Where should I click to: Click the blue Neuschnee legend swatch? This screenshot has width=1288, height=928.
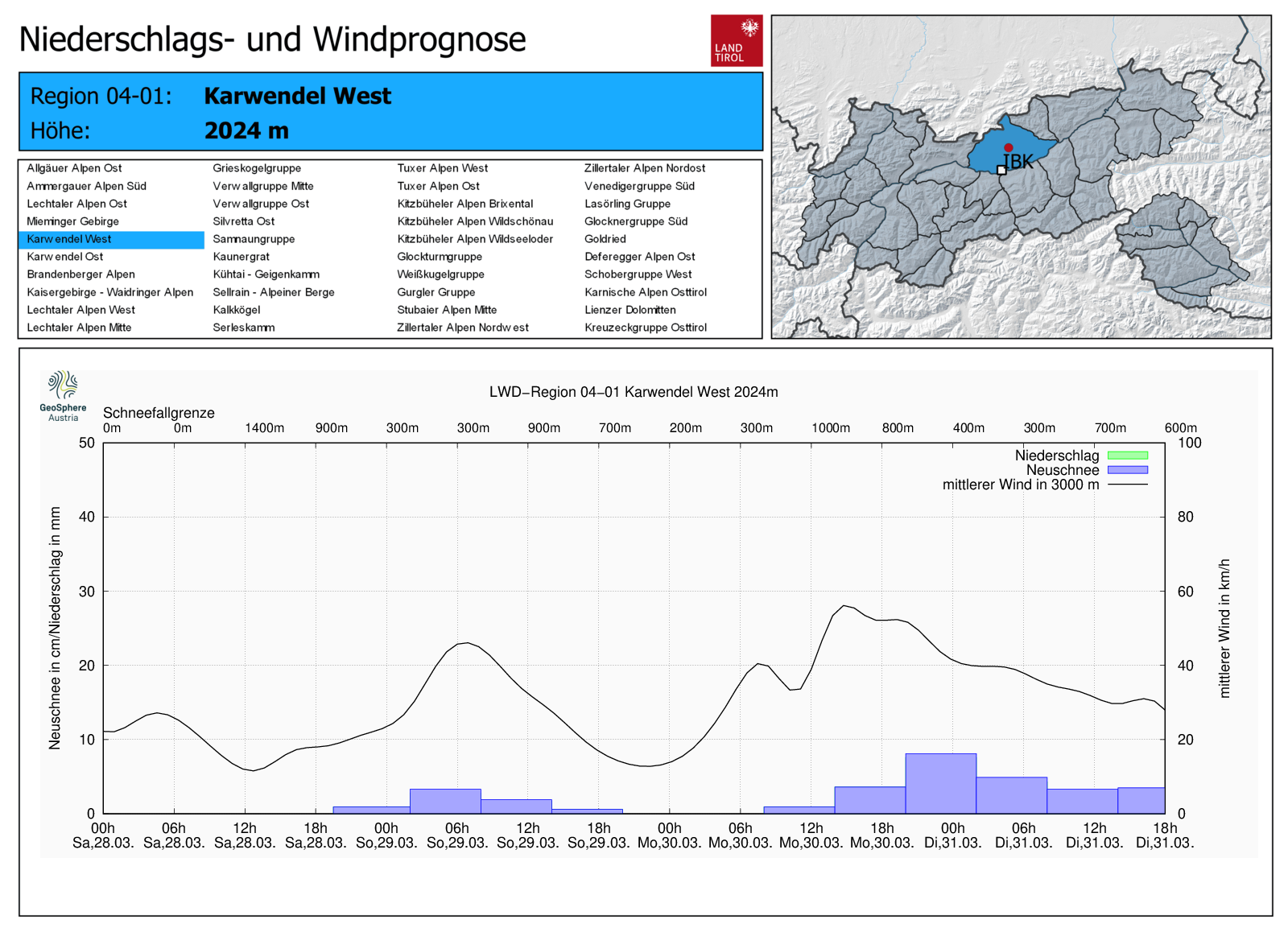[1127, 470]
